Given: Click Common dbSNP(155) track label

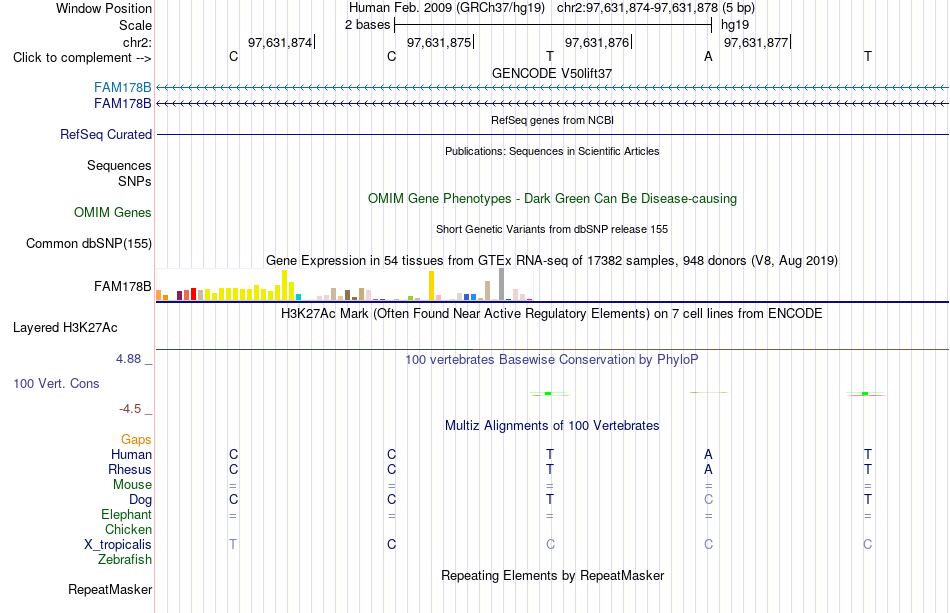Looking at the screenshot, I should (x=89, y=244).
